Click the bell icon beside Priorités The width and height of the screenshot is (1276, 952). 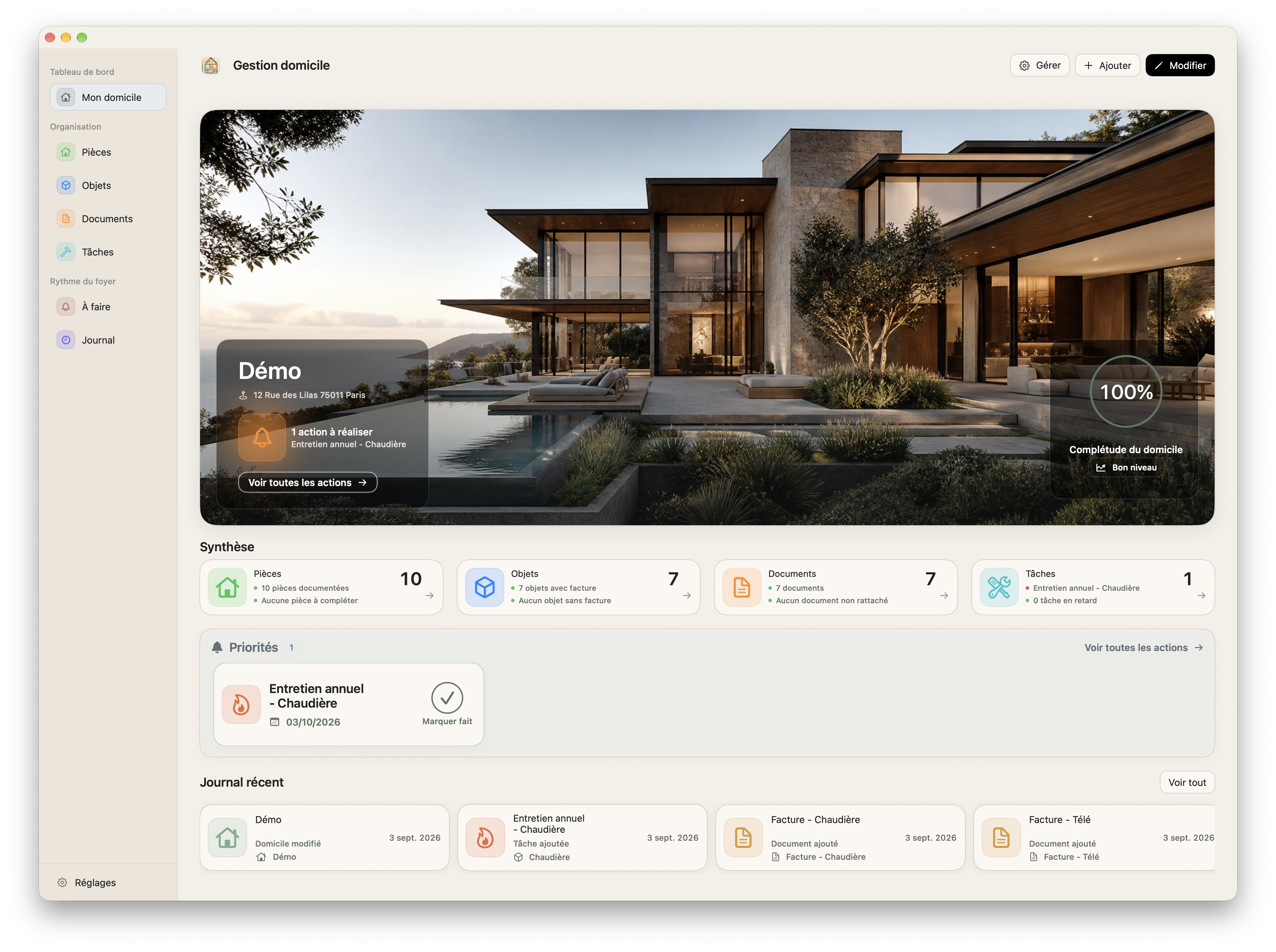(217, 647)
